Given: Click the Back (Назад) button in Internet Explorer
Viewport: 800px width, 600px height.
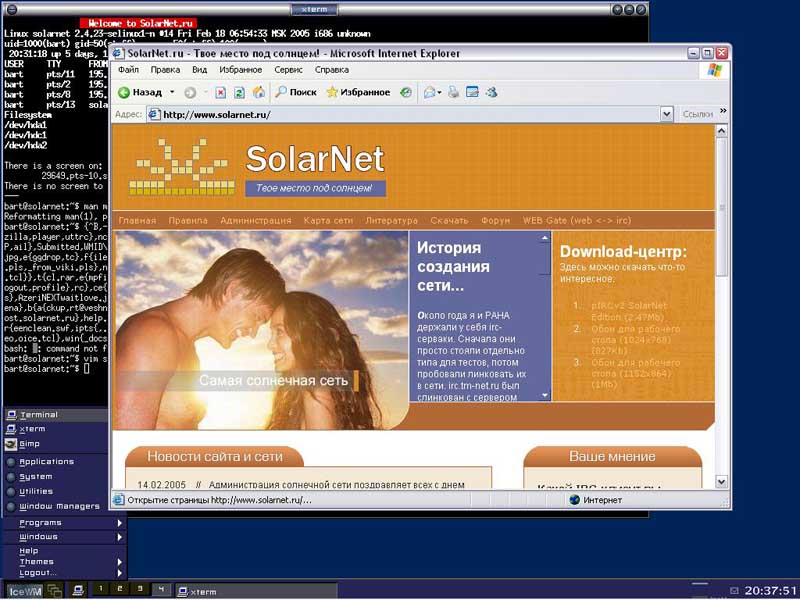Looking at the screenshot, I should pos(140,92).
